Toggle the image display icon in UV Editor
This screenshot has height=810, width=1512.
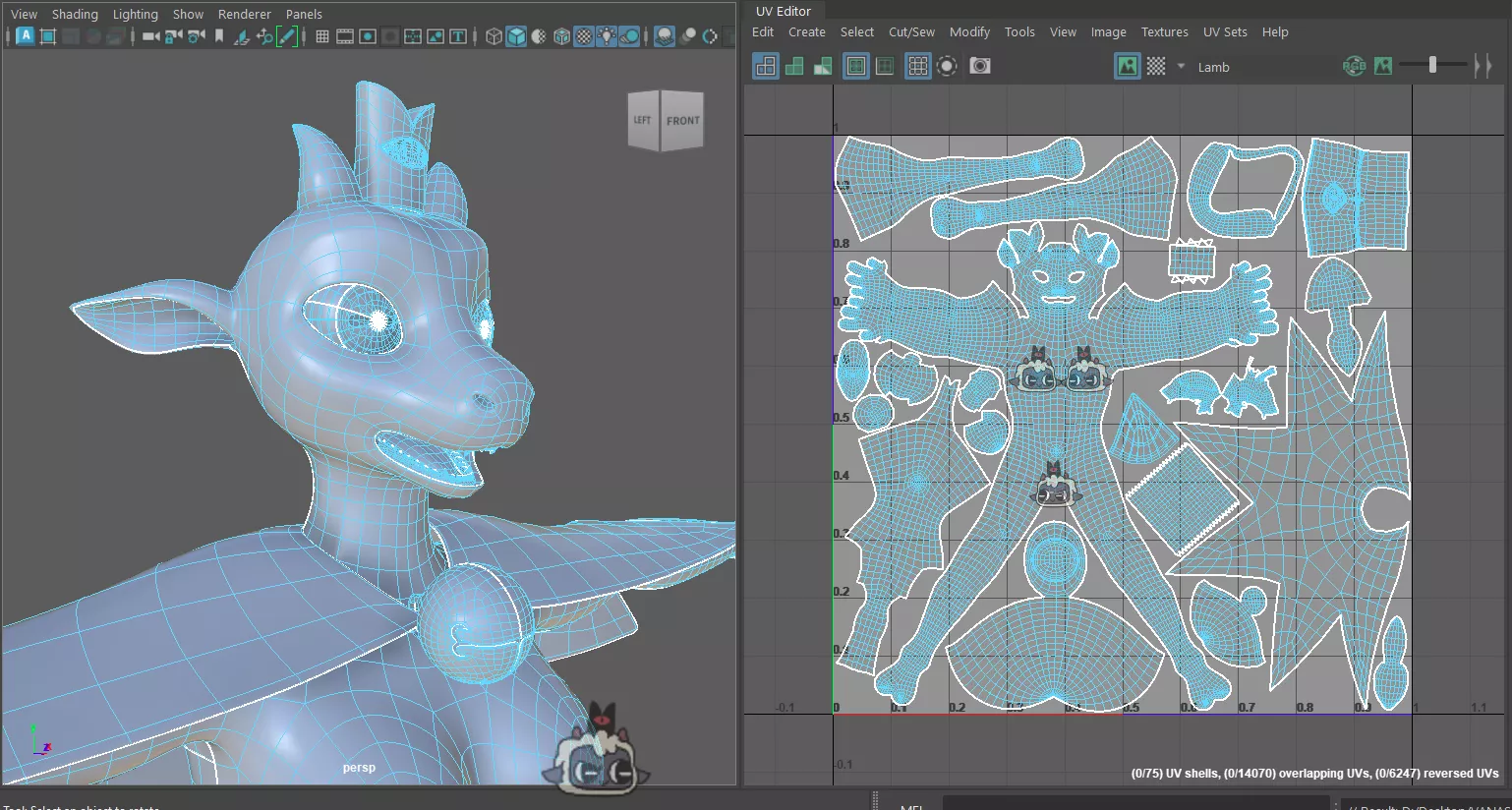(1127, 66)
